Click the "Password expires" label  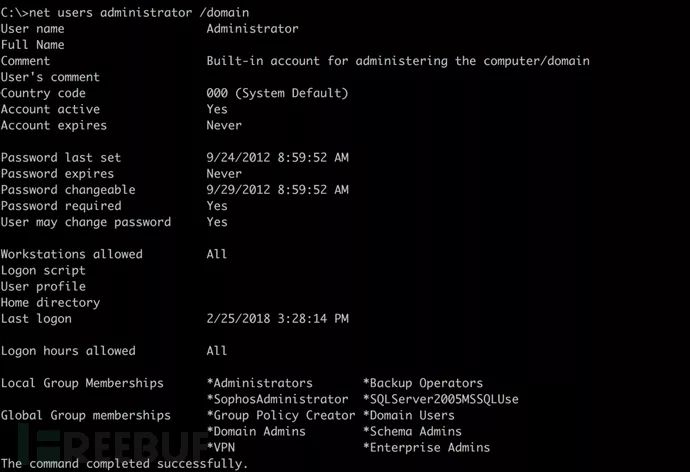coord(58,174)
